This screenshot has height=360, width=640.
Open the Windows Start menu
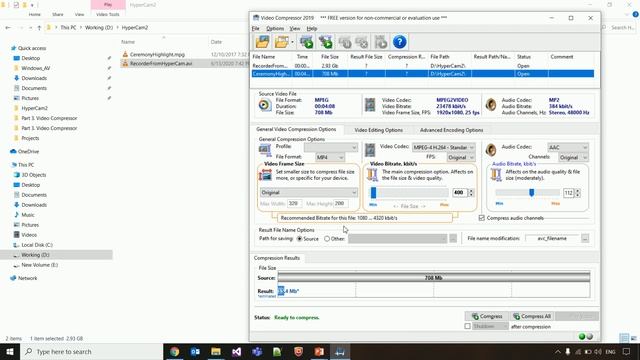tap(10, 351)
